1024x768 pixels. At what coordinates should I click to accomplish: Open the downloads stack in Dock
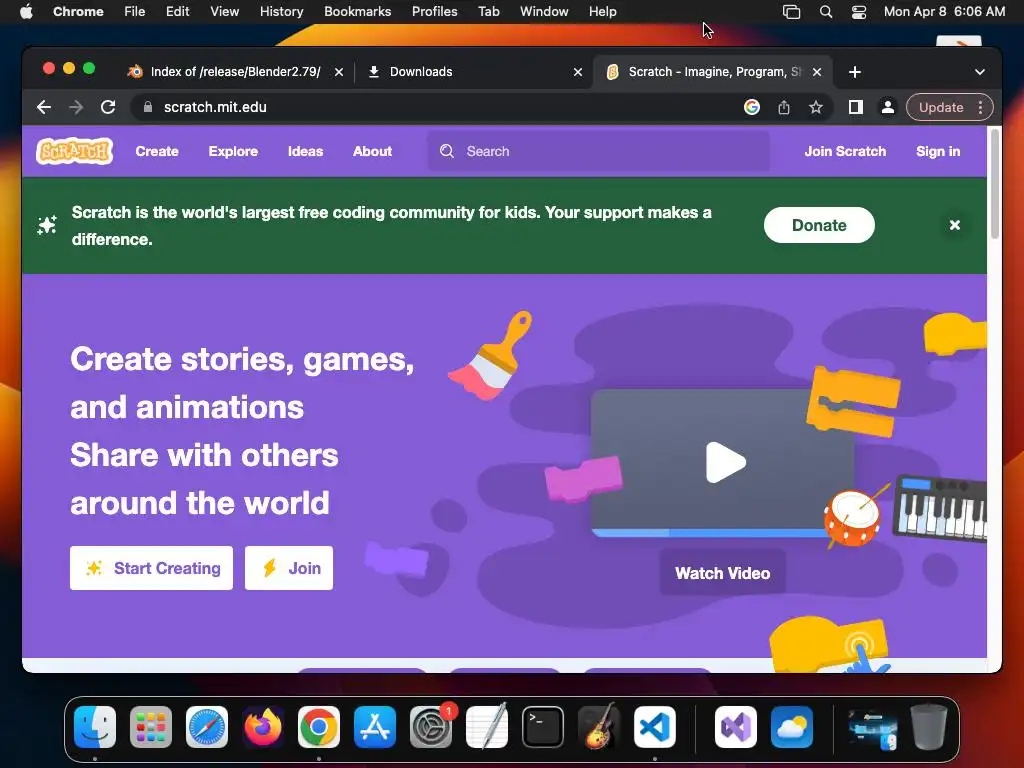click(872, 727)
